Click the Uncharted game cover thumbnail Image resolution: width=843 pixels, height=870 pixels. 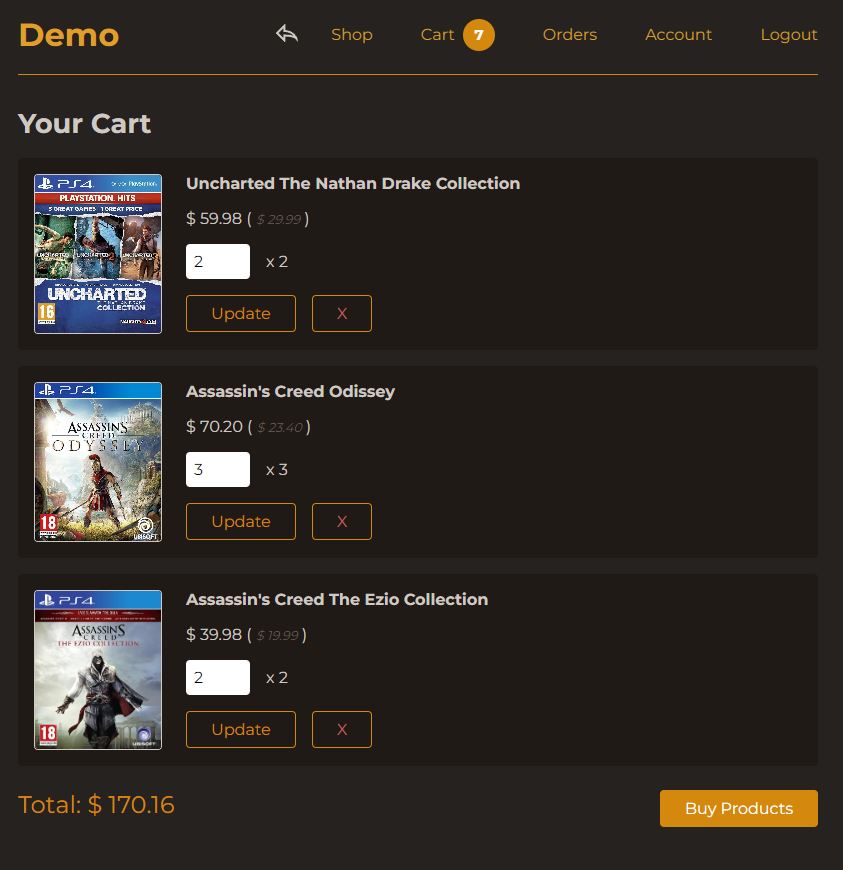point(98,254)
